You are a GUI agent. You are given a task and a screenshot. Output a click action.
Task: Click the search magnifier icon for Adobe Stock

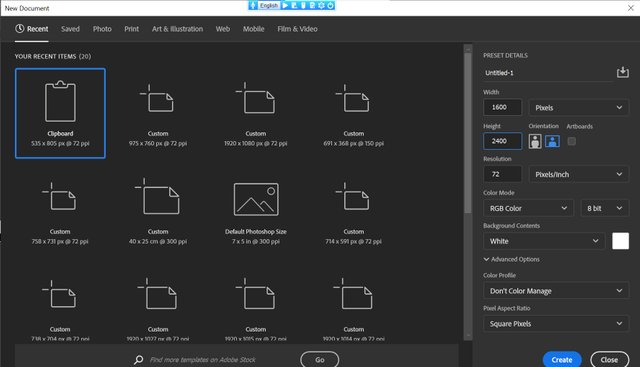139,360
